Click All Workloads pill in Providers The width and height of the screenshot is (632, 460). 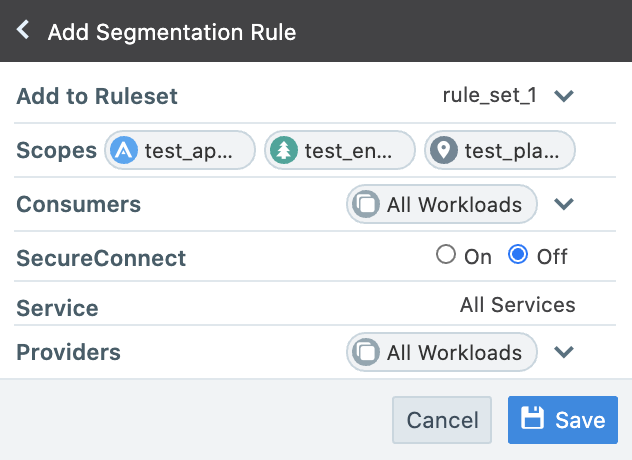tap(442, 352)
